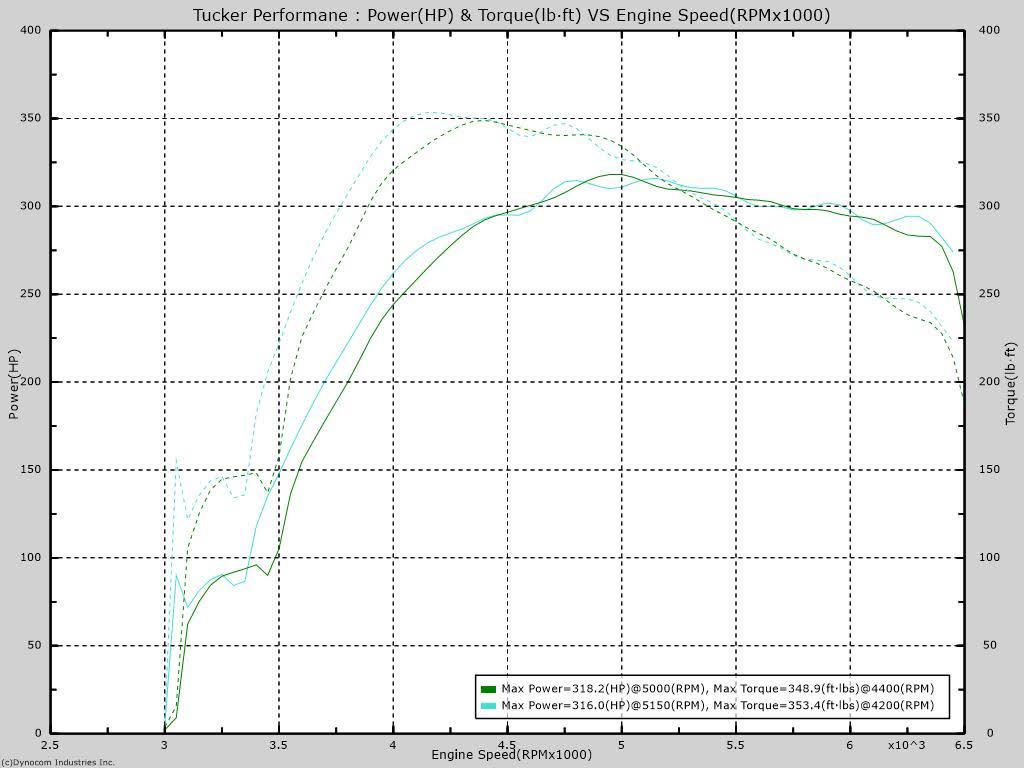1024x768 pixels.
Task: Select the chart title 'Tucker Performane' text
Action: [270, 15]
